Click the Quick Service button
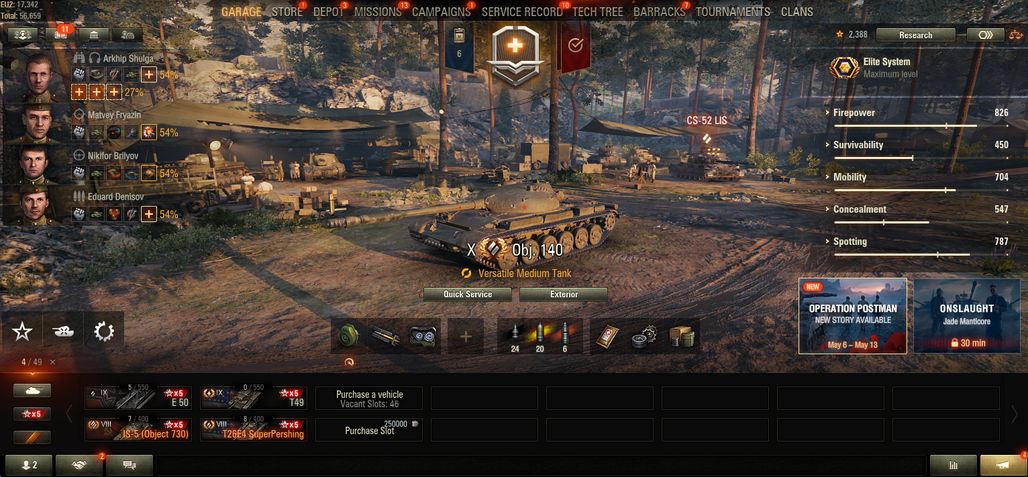1028x477 pixels. (467, 294)
